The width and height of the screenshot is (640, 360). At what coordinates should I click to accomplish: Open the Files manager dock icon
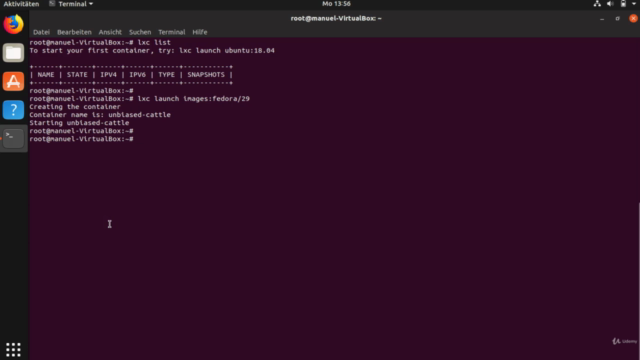tap(13, 53)
